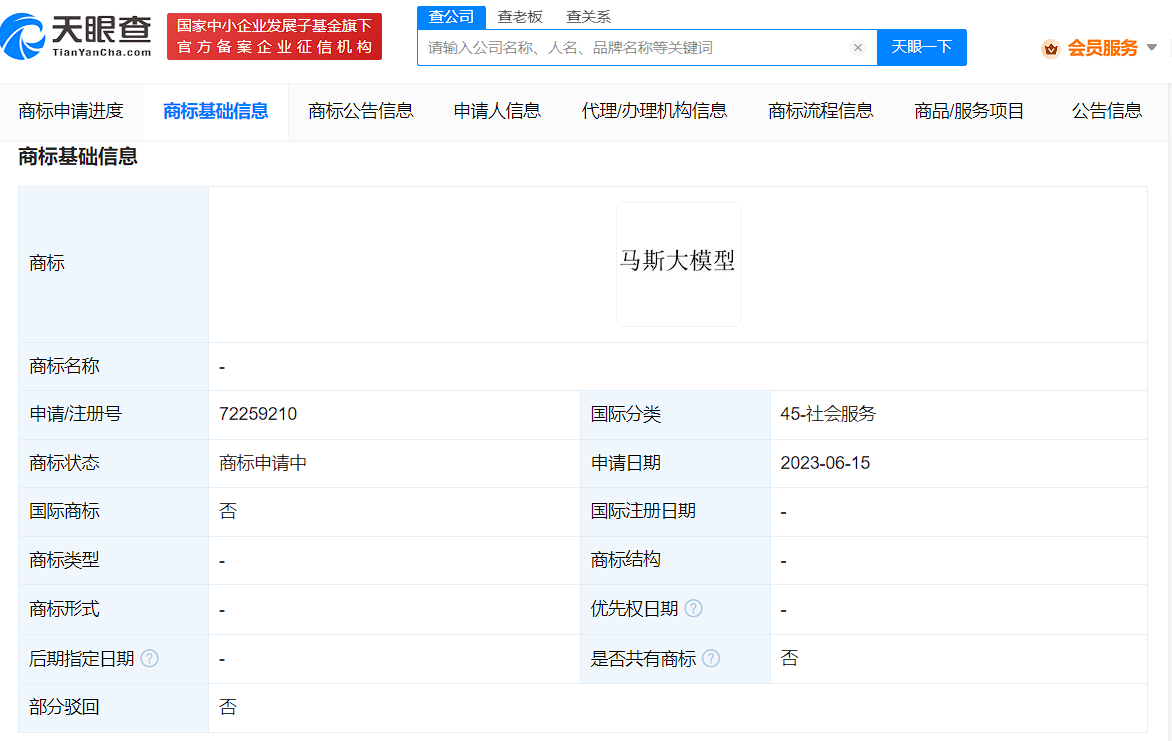
Task: Open help icon beside 后期指定日期
Action: pyautogui.click(x=149, y=658)
